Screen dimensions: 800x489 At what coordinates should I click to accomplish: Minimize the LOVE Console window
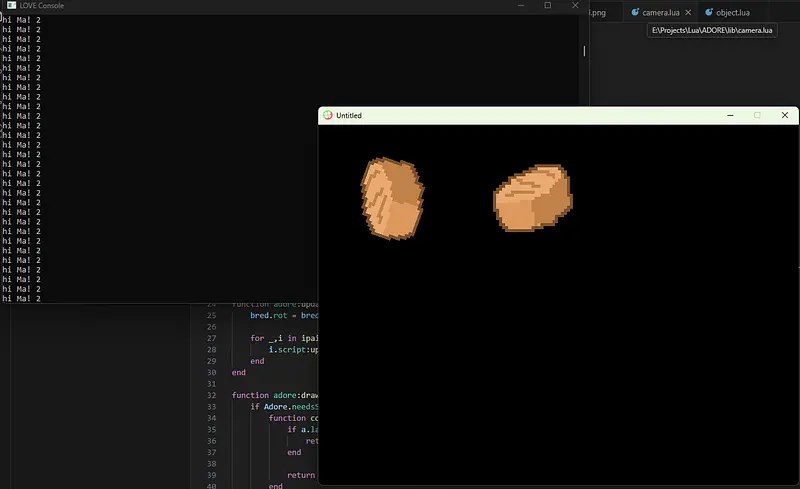pos(520,6)
